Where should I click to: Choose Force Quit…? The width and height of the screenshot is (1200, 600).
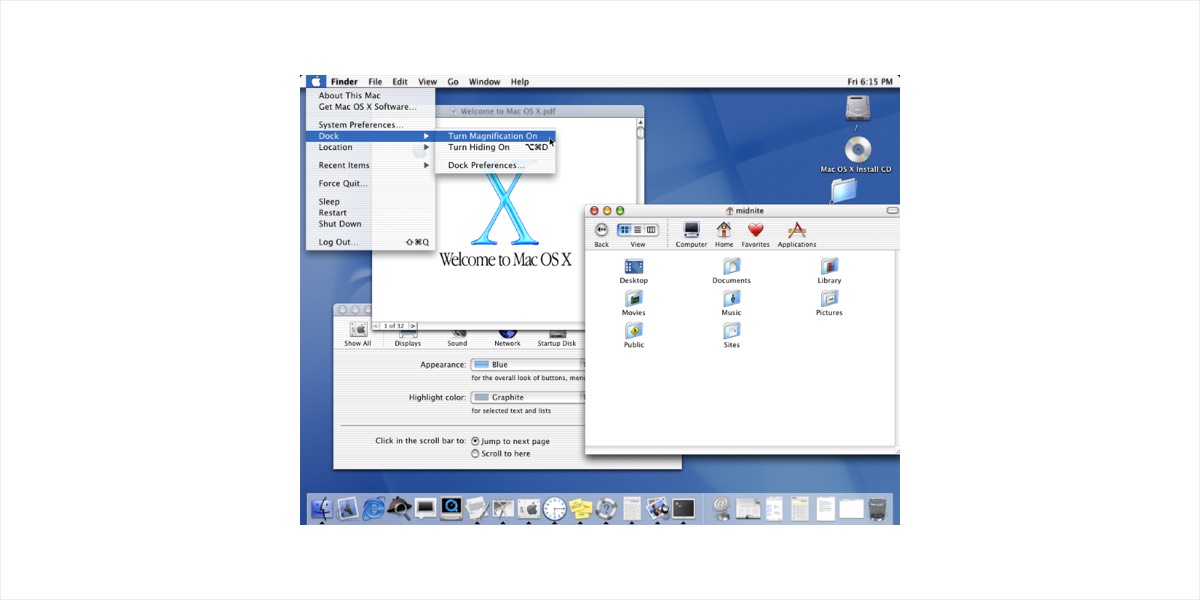tap(371, 183)
